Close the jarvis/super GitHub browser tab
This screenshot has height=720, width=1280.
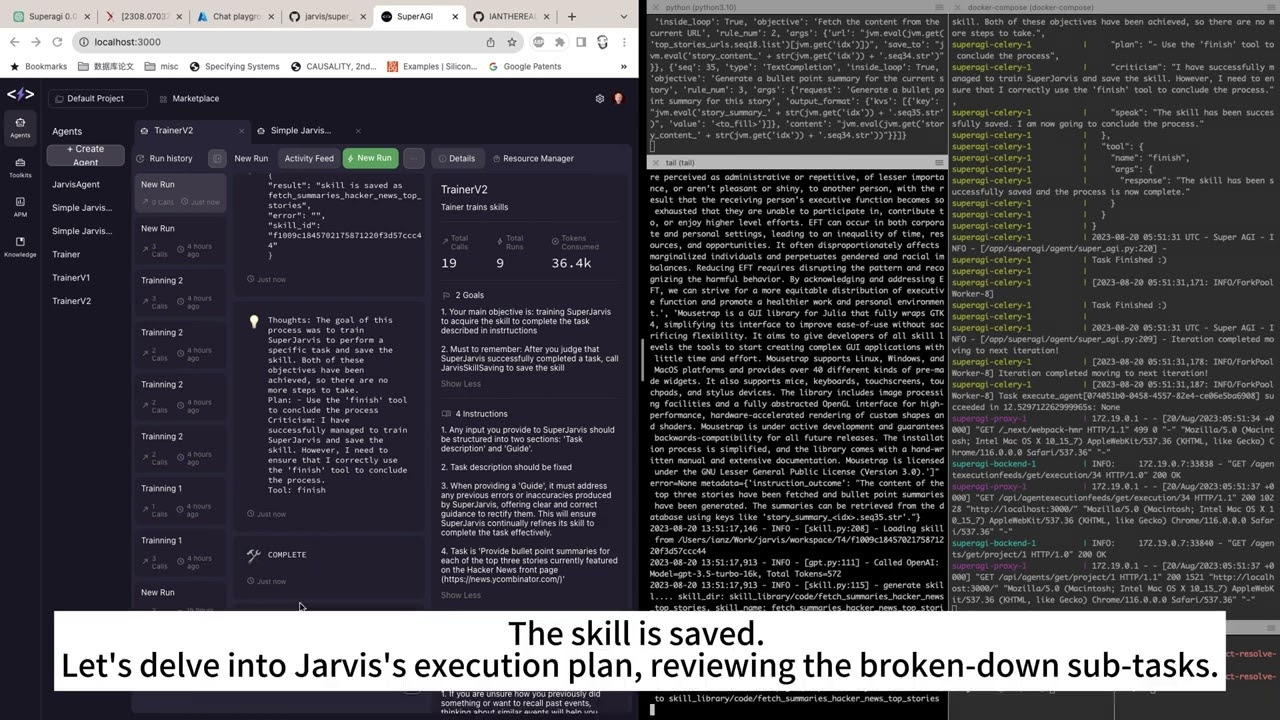pos(365,17)
